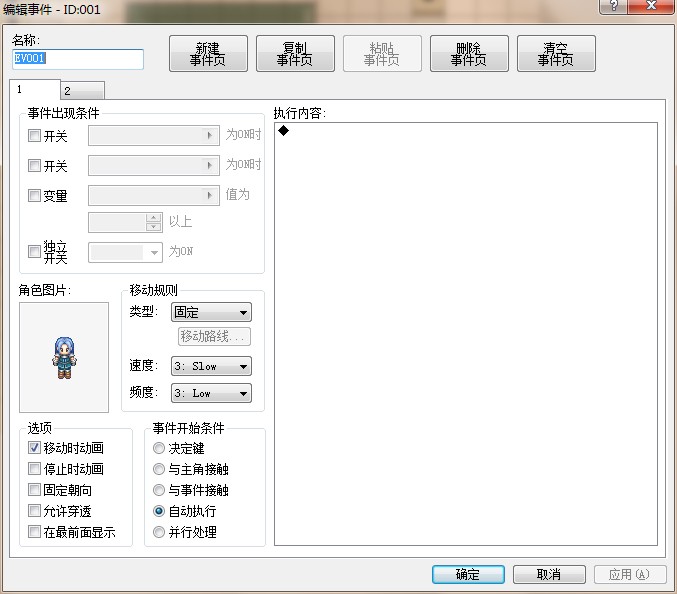Open the 独立开关 selection dropdown
677x594 pixels.
pos(125,252)
